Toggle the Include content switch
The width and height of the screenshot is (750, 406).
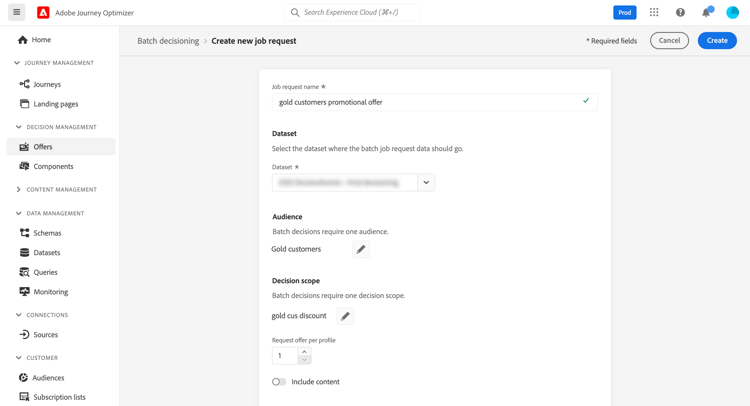click(x=279, y=382)
